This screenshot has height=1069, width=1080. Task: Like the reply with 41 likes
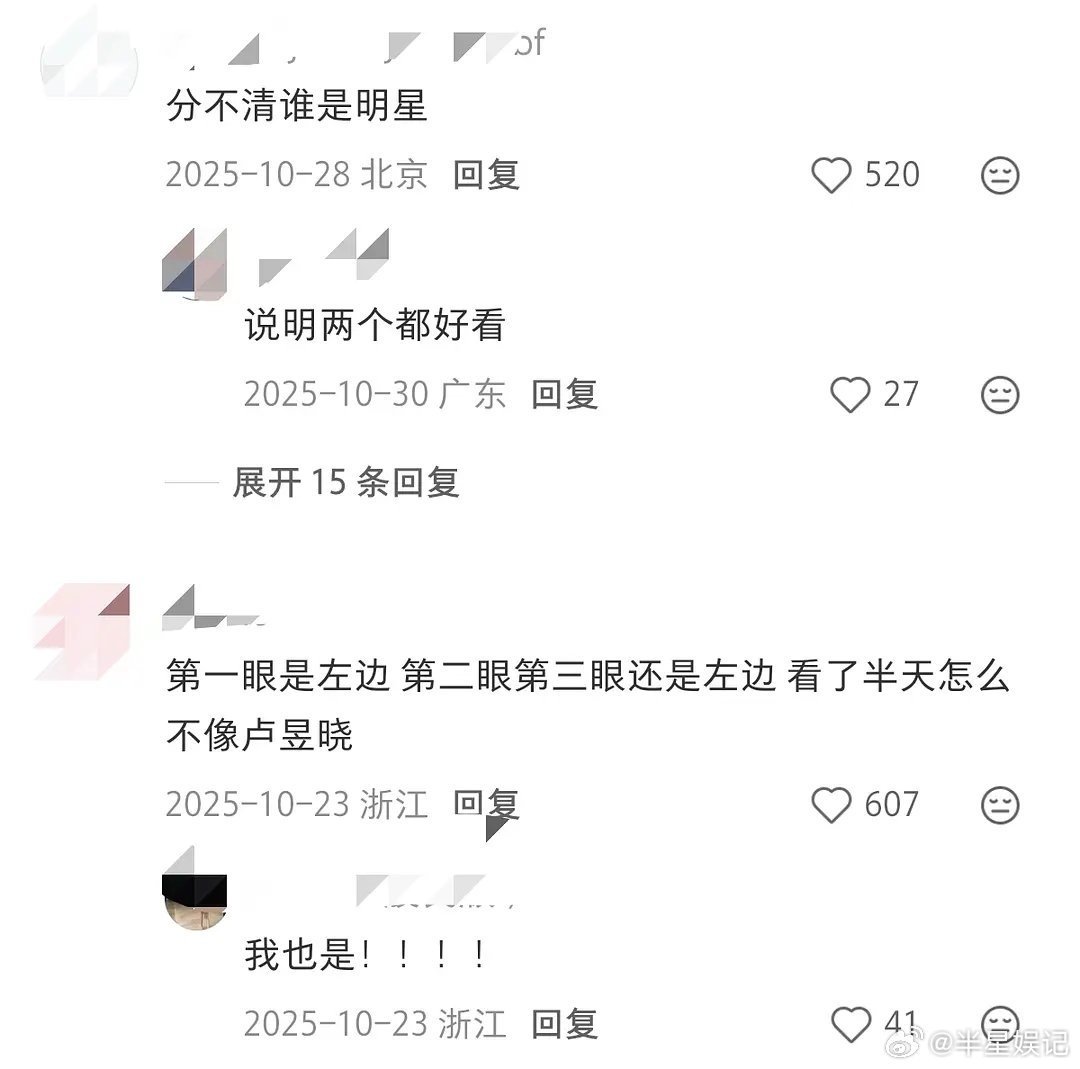tap(851, 1024)
